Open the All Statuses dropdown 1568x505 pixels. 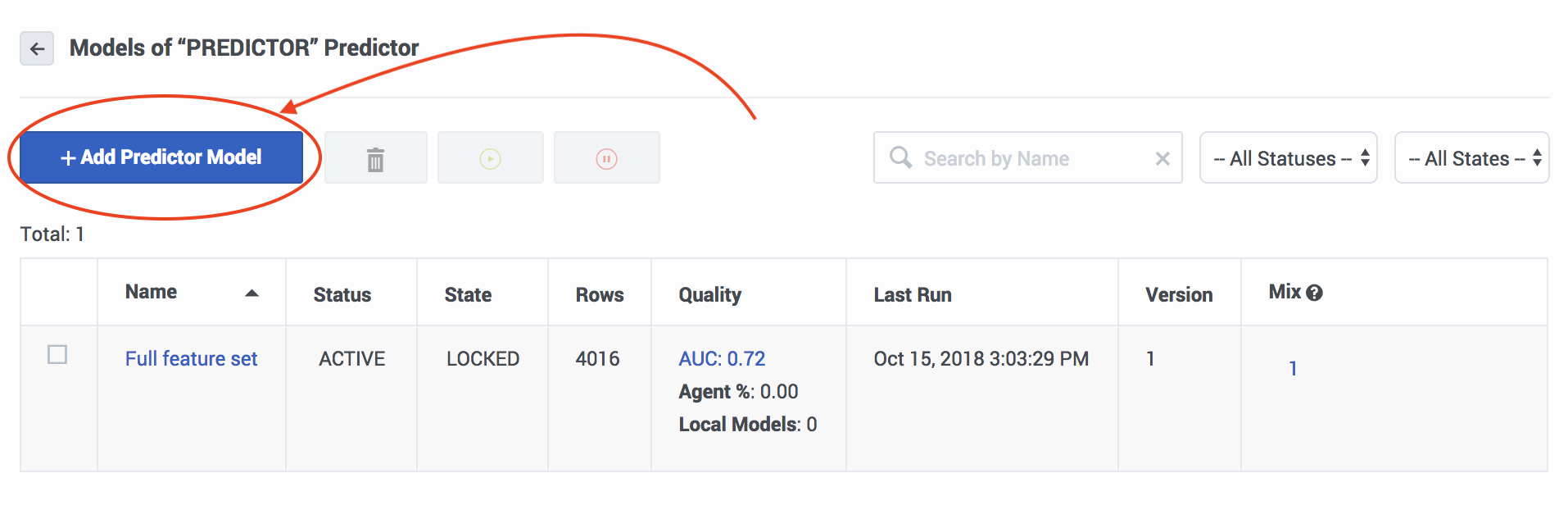(1288, 158)
